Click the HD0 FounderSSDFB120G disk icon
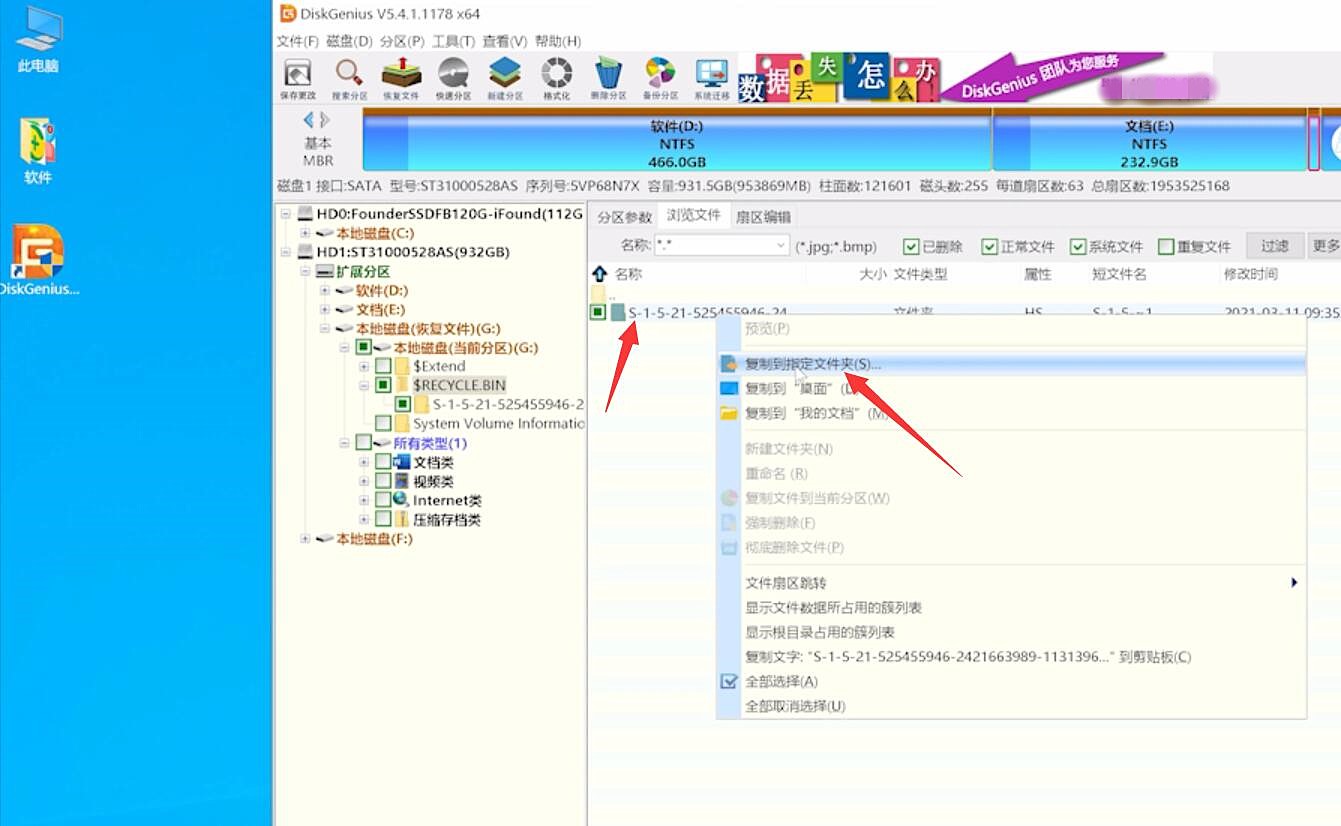The width and height of the screenshot is (1341, 826). click(306, 214)
